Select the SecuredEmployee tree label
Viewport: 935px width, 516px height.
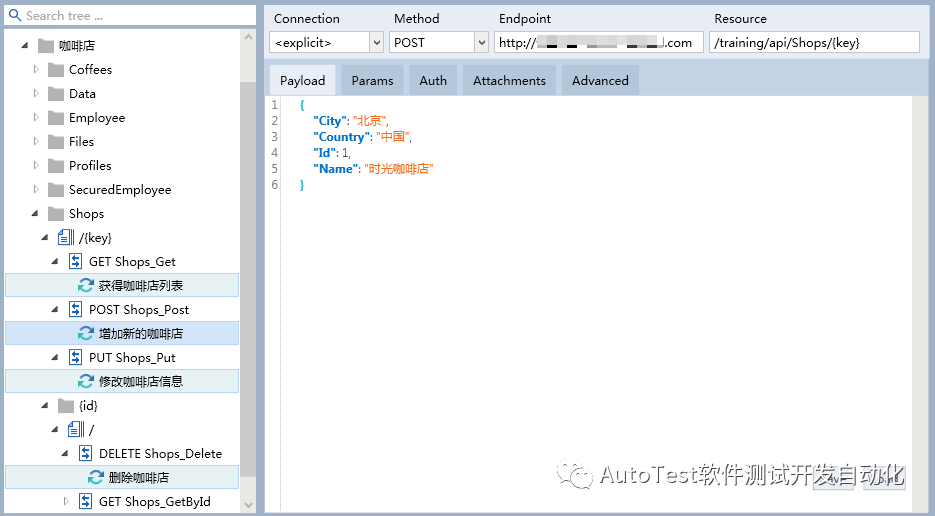point(120,190)
